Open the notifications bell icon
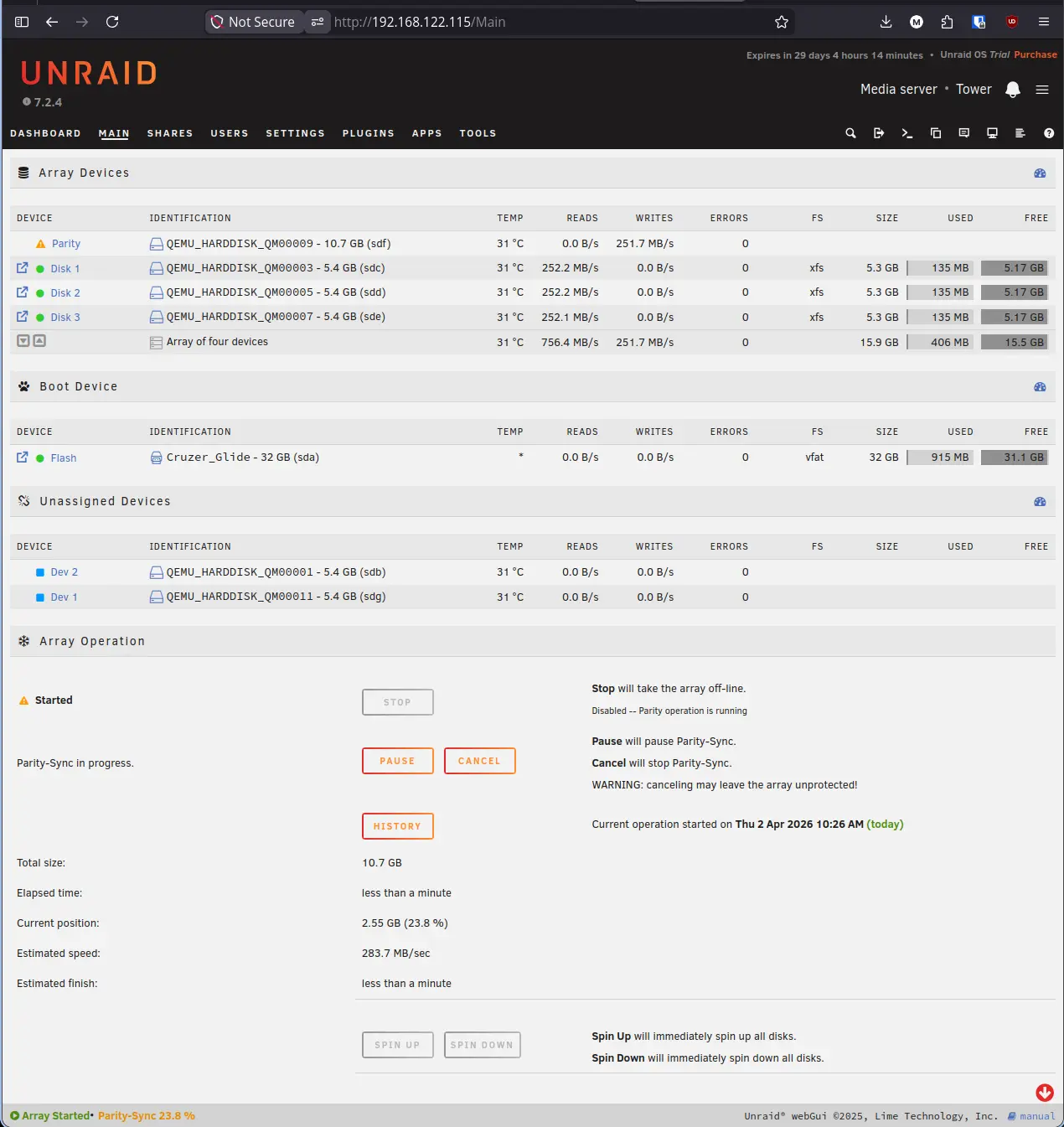Image resolution: width=1064 pixels, height=1127 pixels. point(1013,90)
